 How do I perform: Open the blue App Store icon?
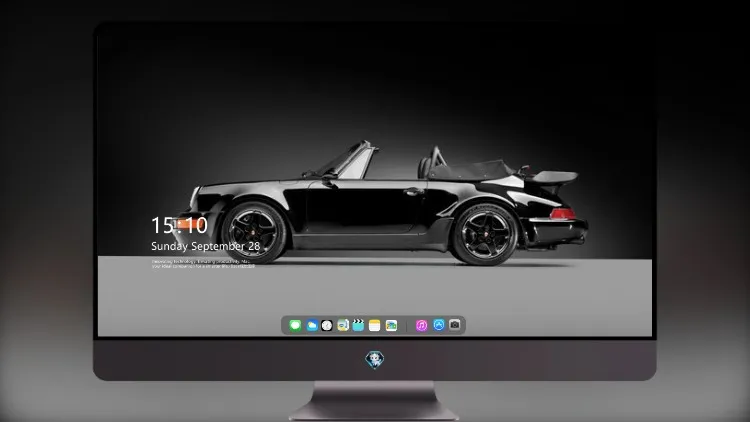pos(439,325)
